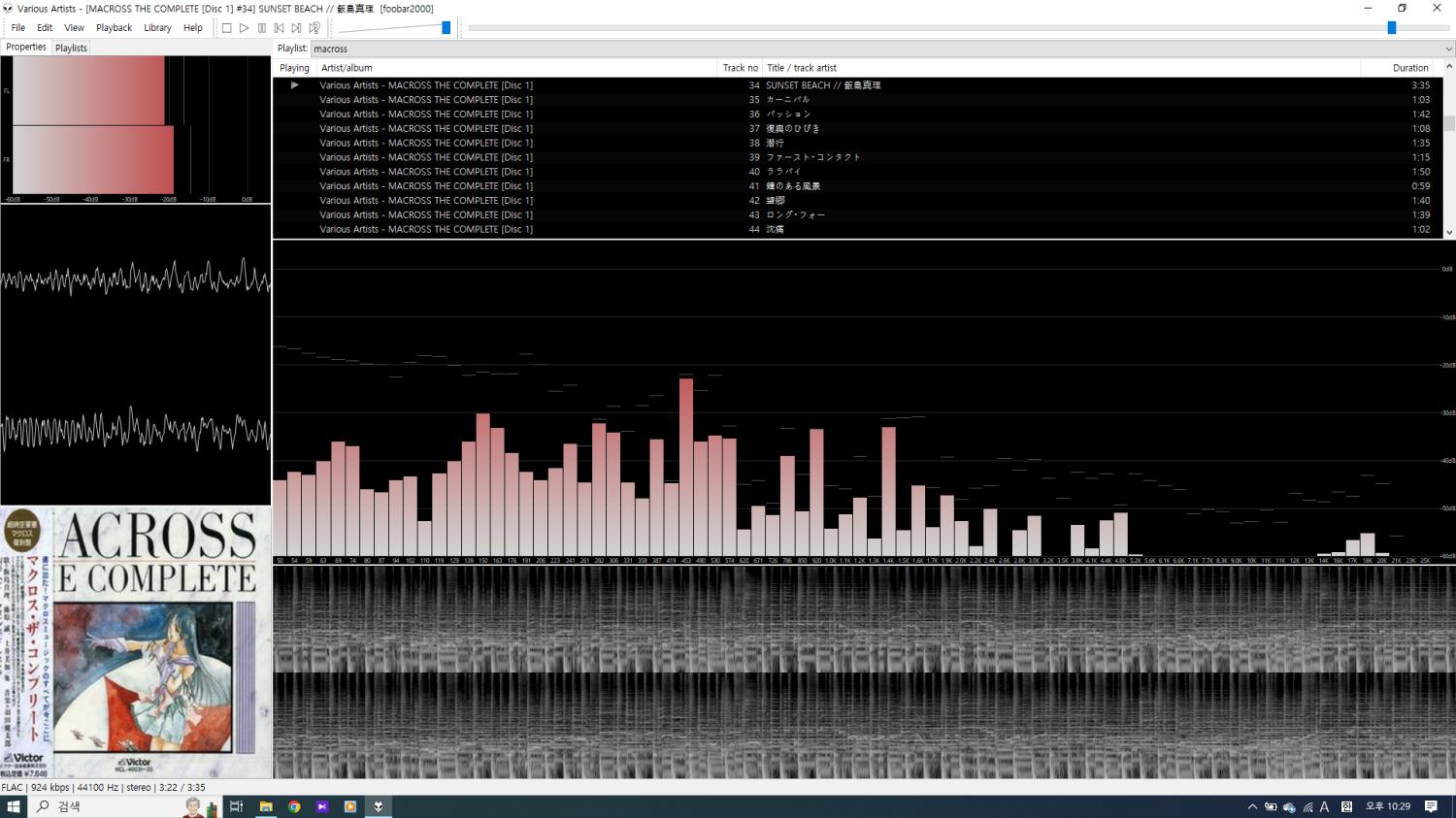Open the Action Center notifications icon
This screenshot has width=1456, height=818.
click(x=1431, y=806)
